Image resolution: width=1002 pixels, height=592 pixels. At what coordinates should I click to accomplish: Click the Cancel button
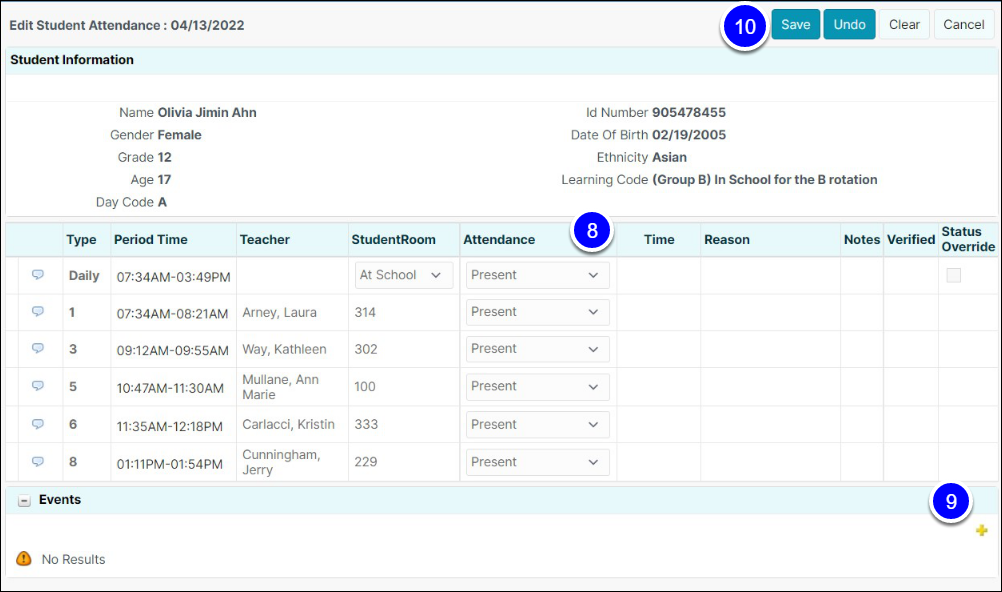coord(964,24)
